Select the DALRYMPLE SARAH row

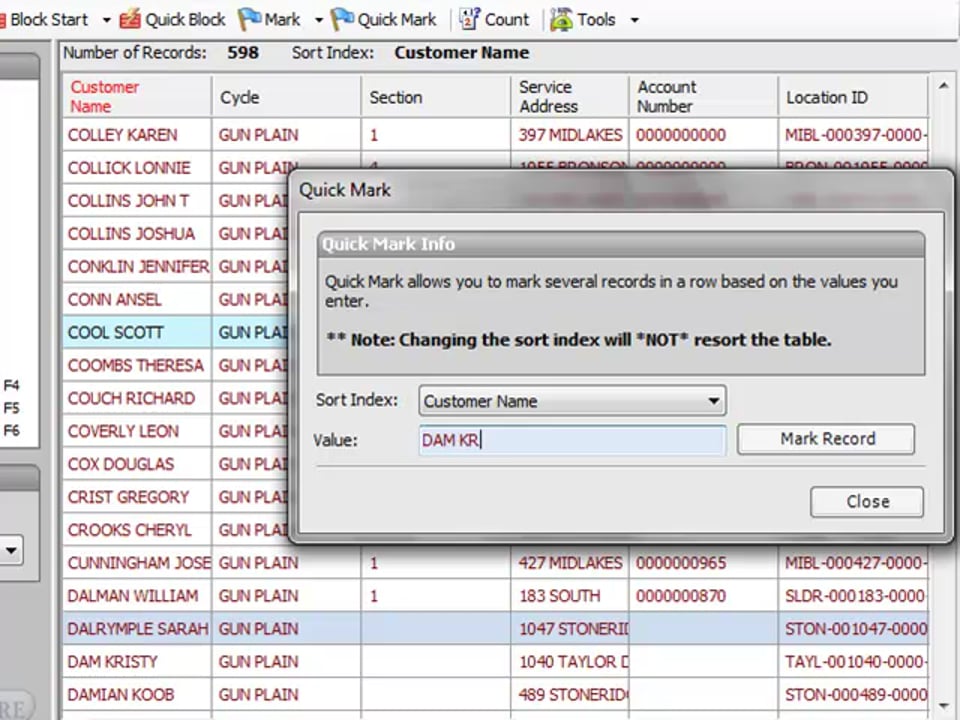[x=495, y=629]
